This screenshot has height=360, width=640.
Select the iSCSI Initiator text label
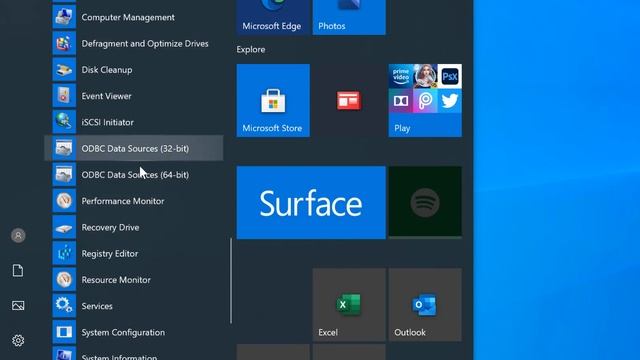click(107, 122)
